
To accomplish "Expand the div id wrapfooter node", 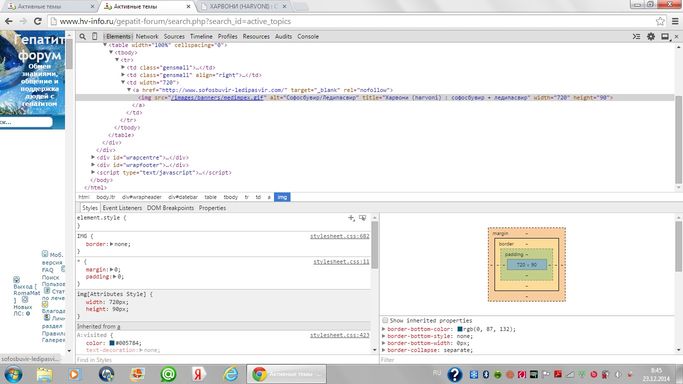I will tap(93, 165).
